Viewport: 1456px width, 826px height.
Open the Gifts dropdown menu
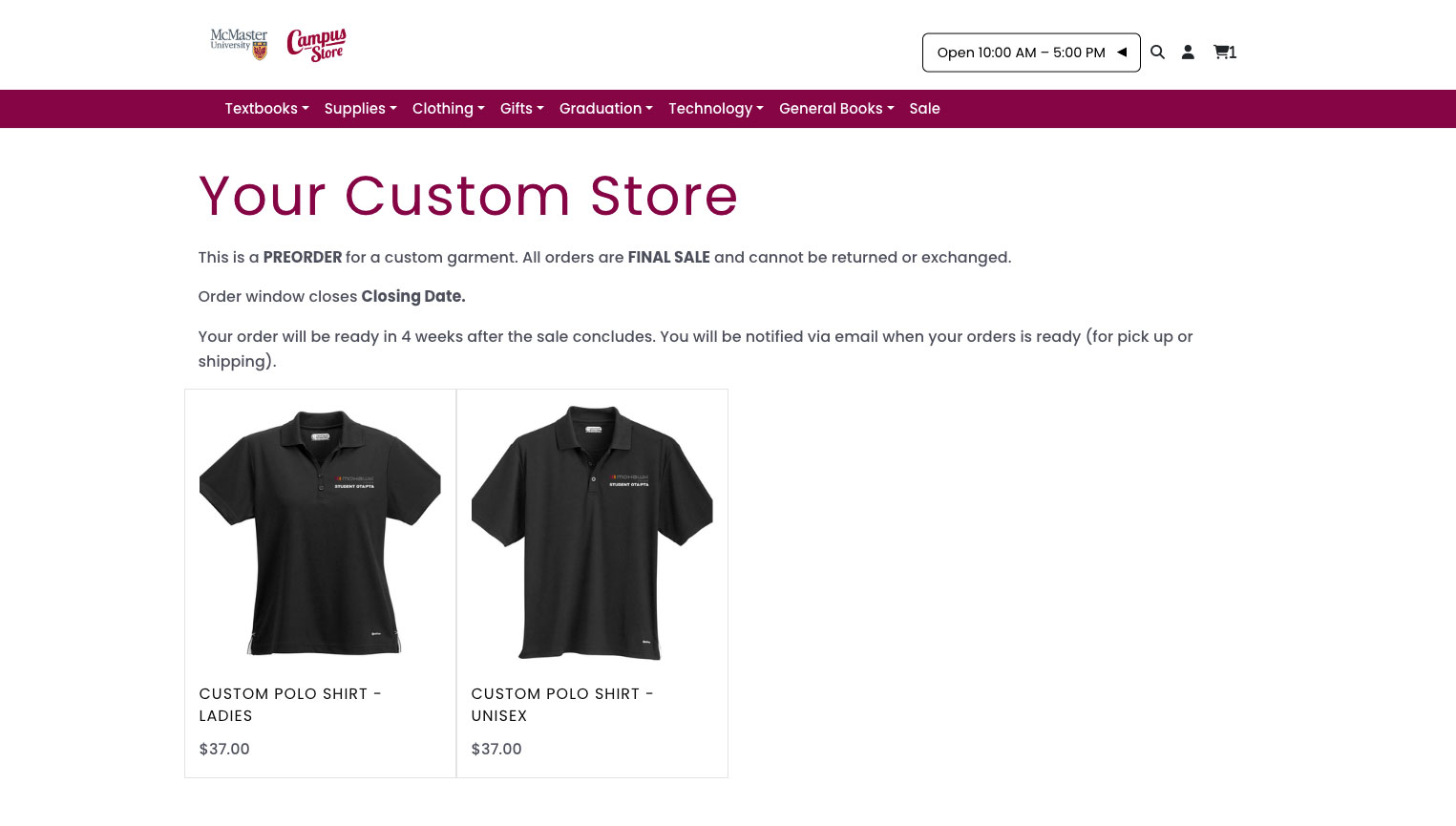(x=521, y=109)
